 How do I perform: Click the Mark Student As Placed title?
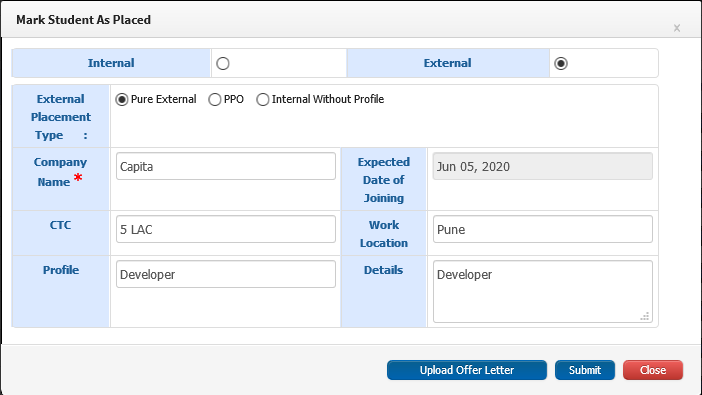coord(83,20)
